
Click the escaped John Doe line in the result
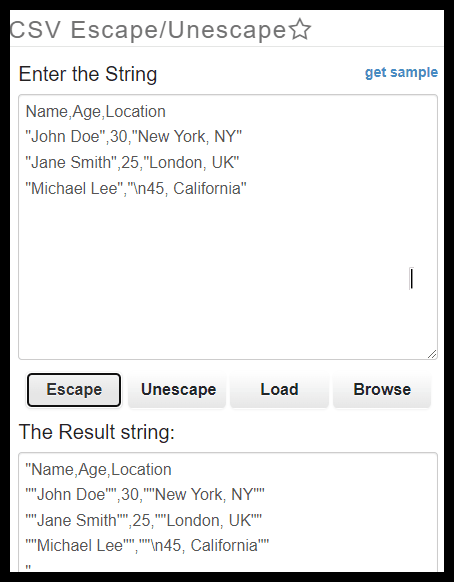[x=145, y=495]
